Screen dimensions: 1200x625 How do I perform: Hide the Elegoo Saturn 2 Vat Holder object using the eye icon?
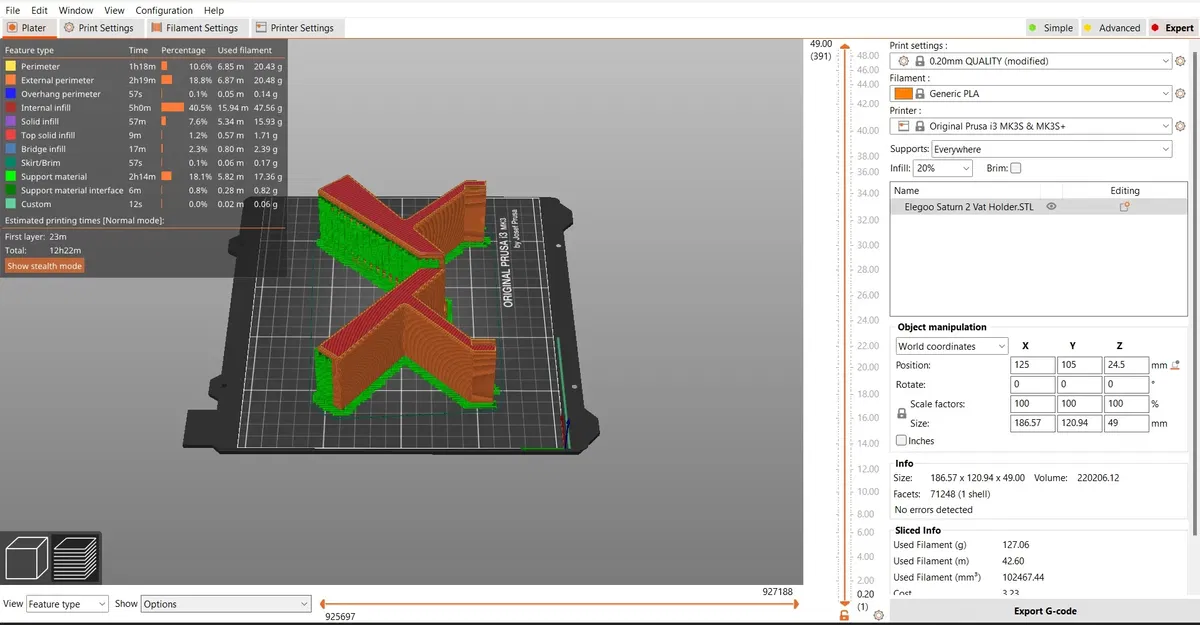coord(1051,207)
